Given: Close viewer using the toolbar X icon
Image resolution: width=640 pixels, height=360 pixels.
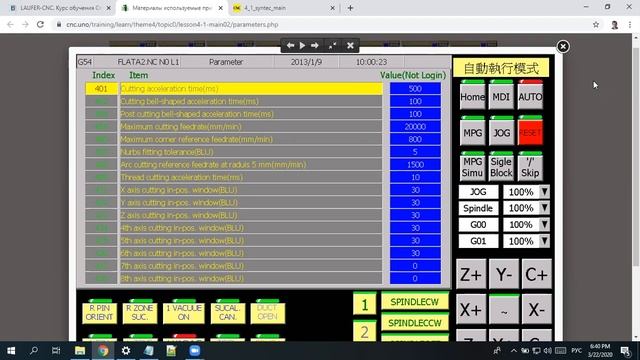Looking at the screenshot, I should pos(350,45).
